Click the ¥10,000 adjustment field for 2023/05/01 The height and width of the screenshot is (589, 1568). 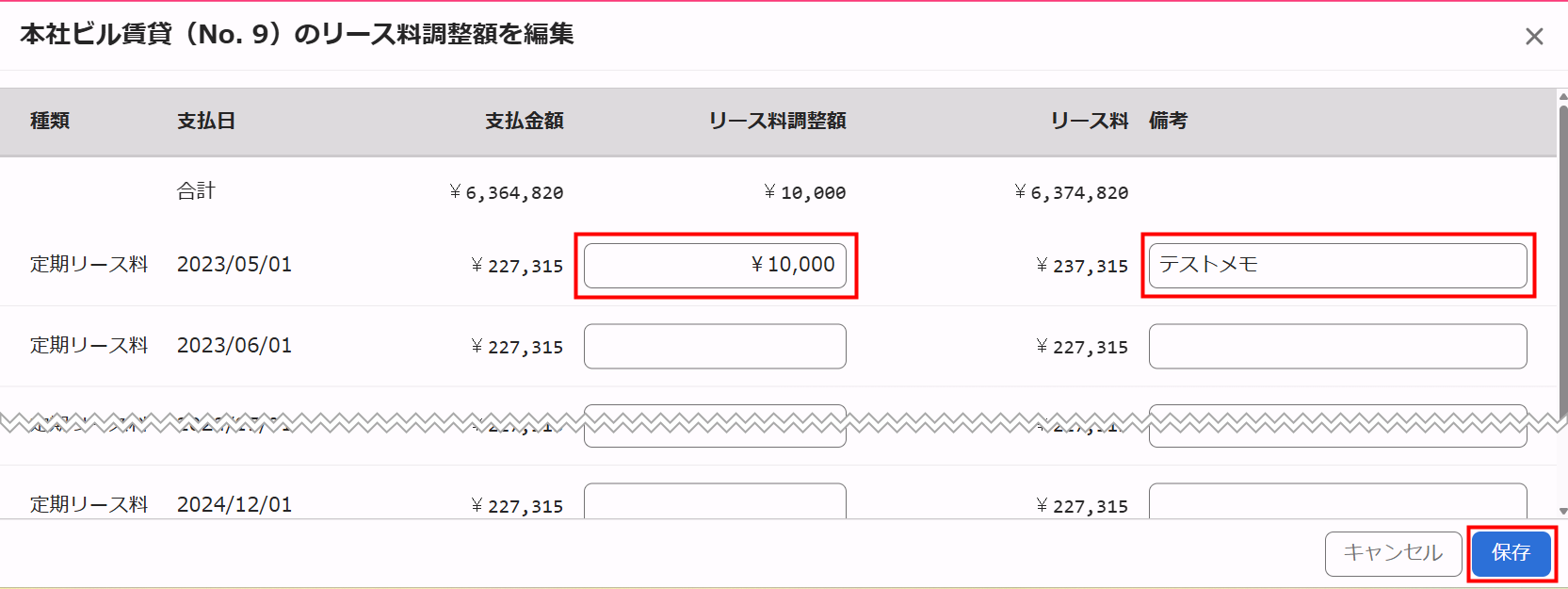(x=715, y=266)
